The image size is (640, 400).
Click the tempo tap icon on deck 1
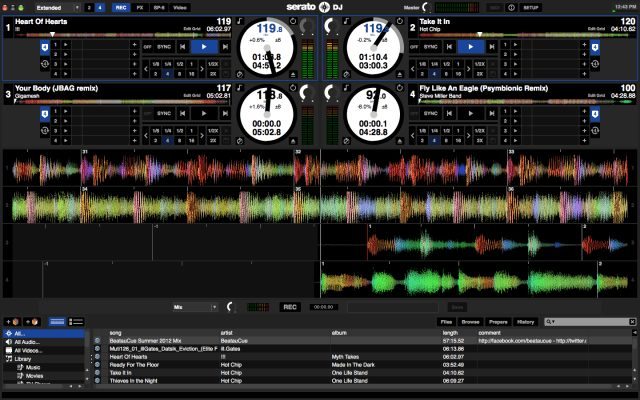240,74
